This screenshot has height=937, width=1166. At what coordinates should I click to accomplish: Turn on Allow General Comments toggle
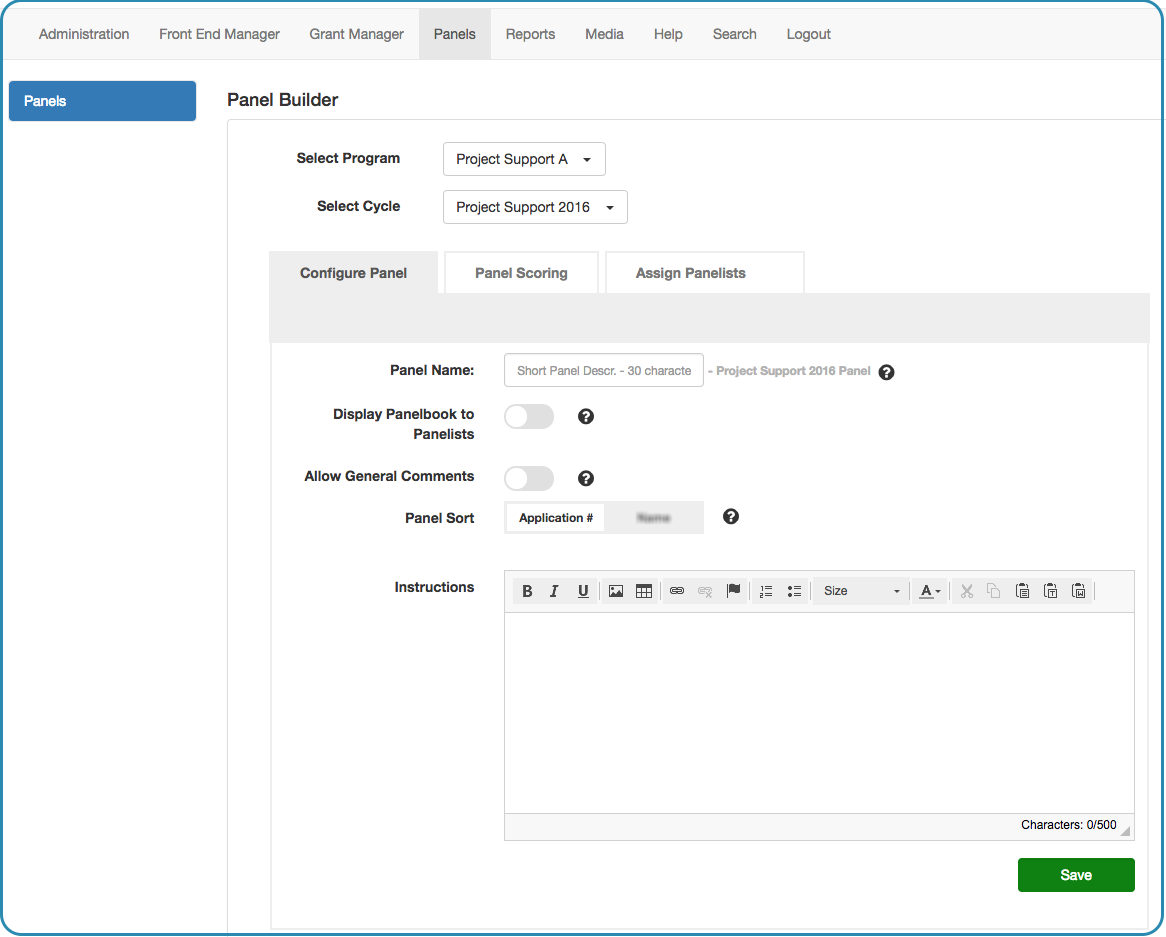tap(528, 479)
